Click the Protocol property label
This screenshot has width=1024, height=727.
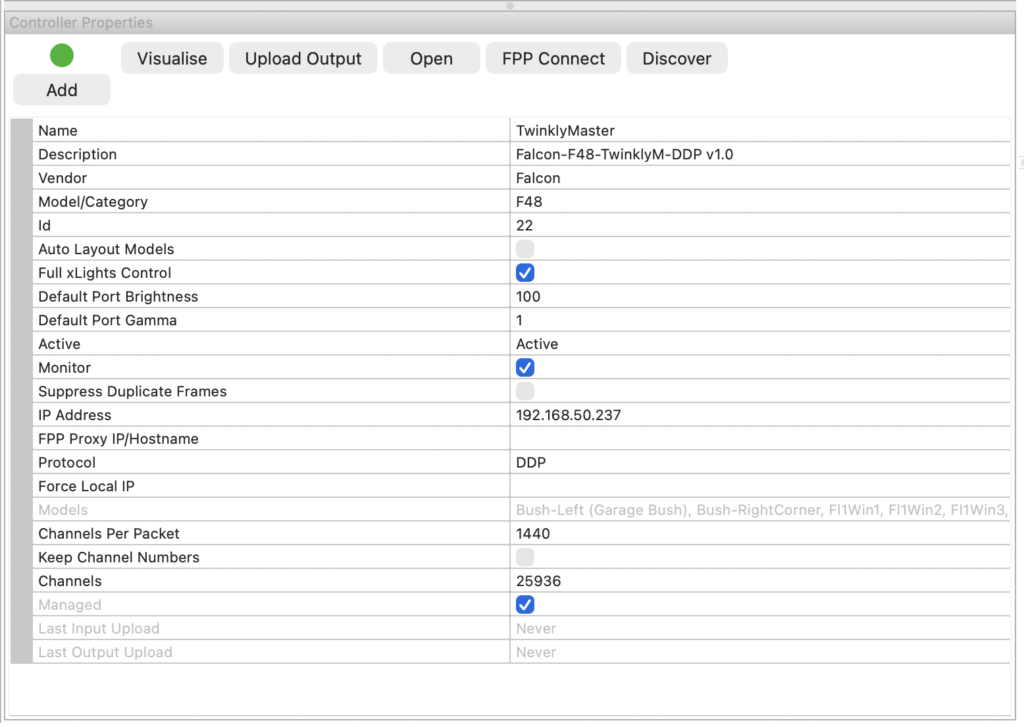(67, 462)
